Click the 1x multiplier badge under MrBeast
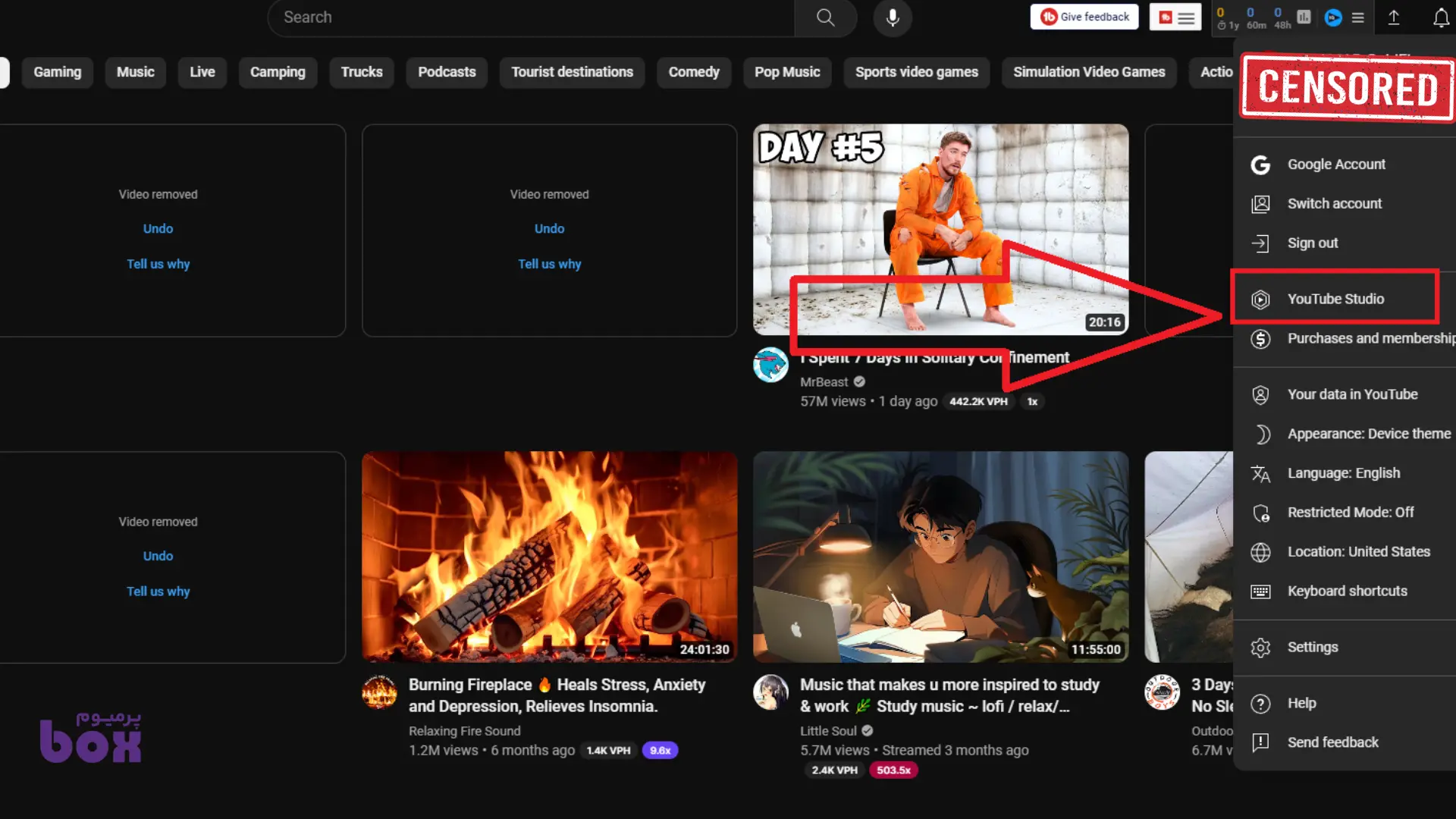Image resolution: width=1456 pixels, height=819 pixels. pos(1032,402)
